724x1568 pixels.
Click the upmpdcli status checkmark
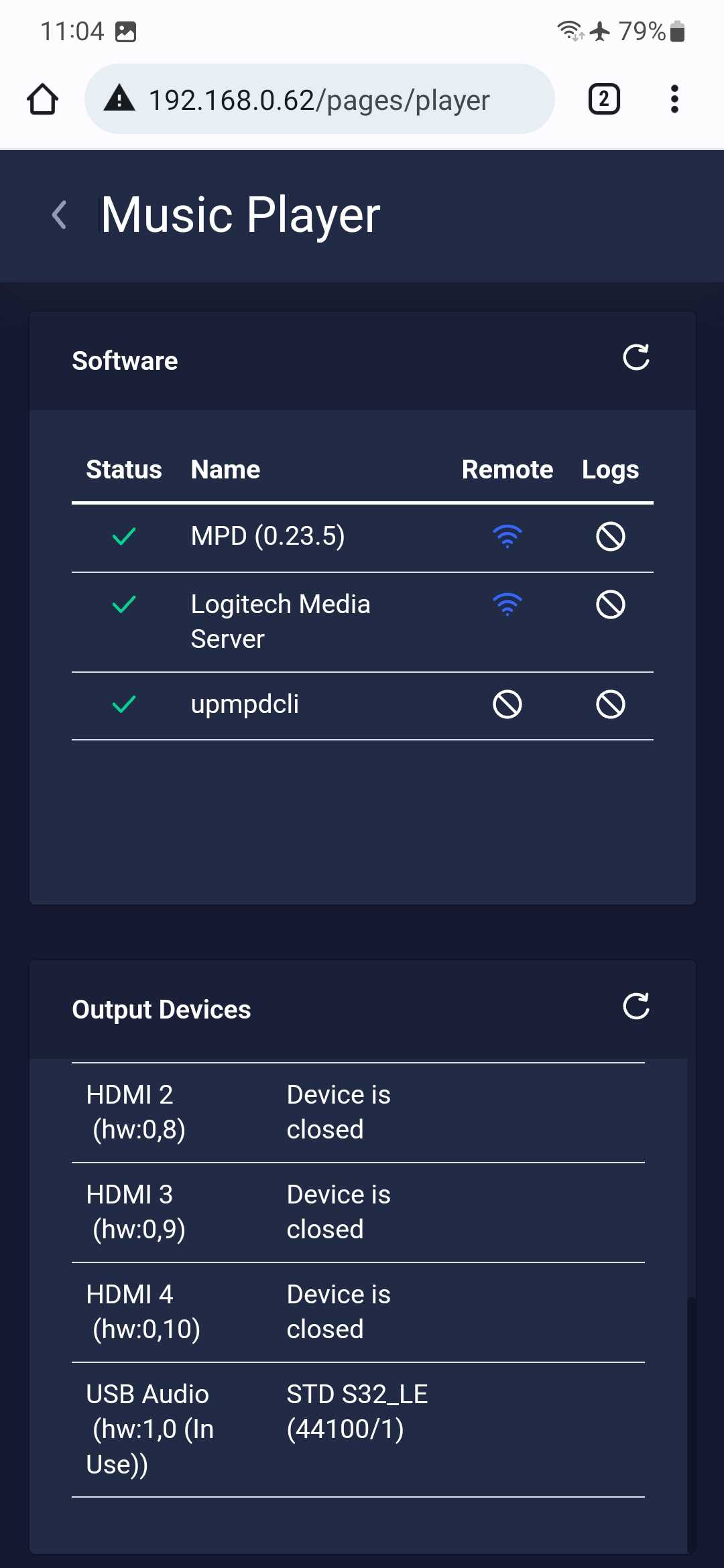point(124,705)
